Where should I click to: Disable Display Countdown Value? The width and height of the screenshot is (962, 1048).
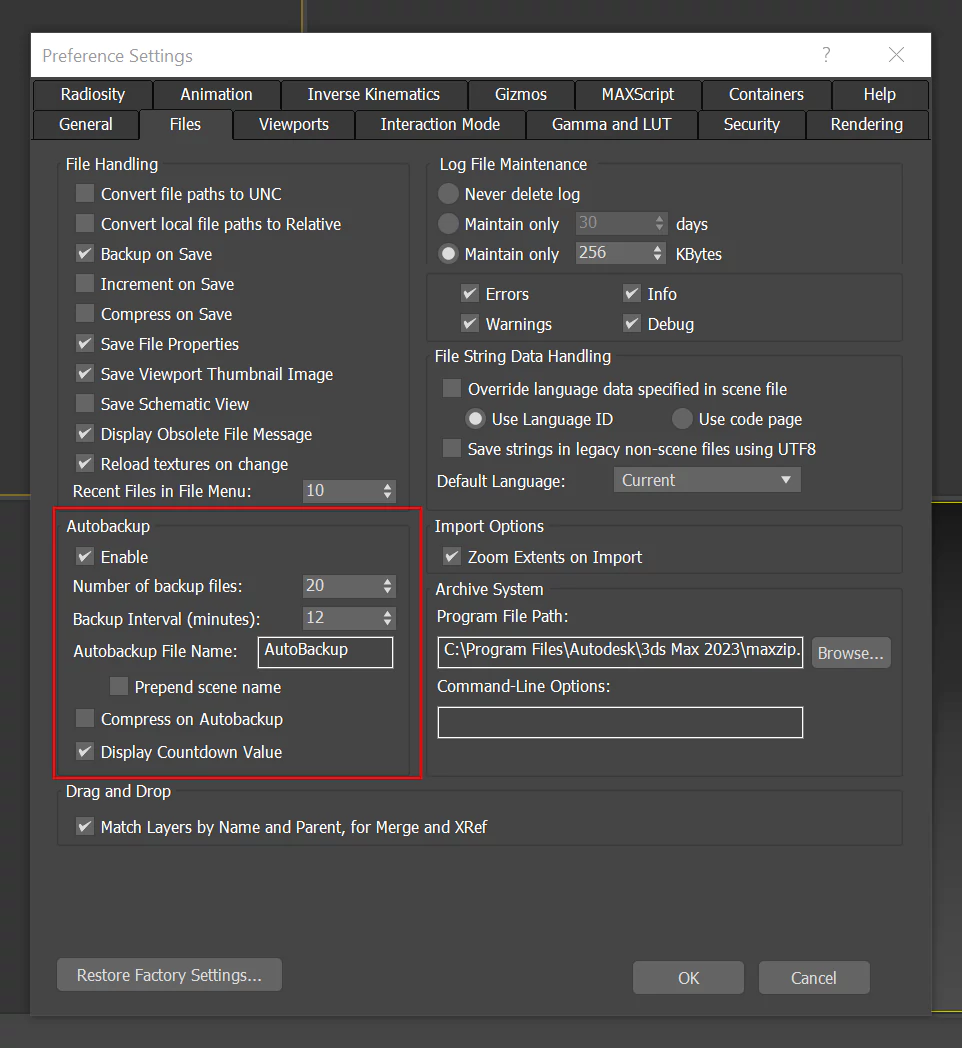point(85,752)
